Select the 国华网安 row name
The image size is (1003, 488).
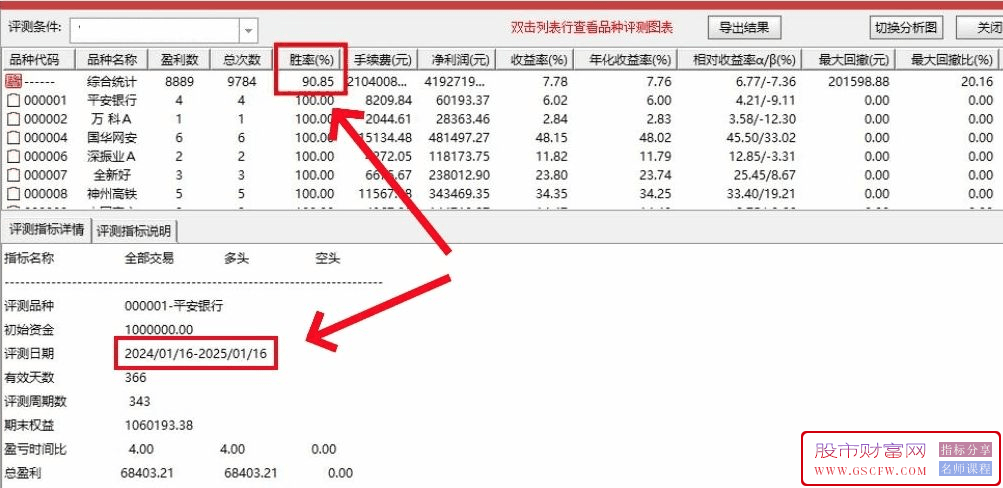click(112, 138)
